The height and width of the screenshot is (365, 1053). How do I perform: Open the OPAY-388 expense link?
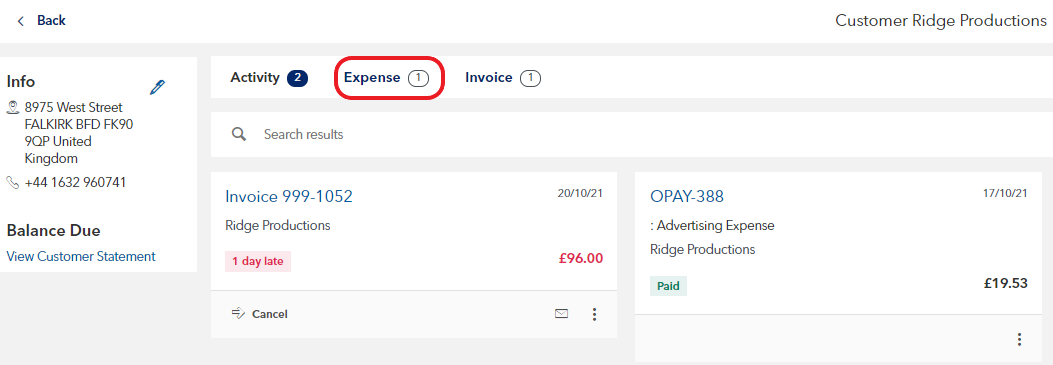pyautogui.click(x=687, y=196)
